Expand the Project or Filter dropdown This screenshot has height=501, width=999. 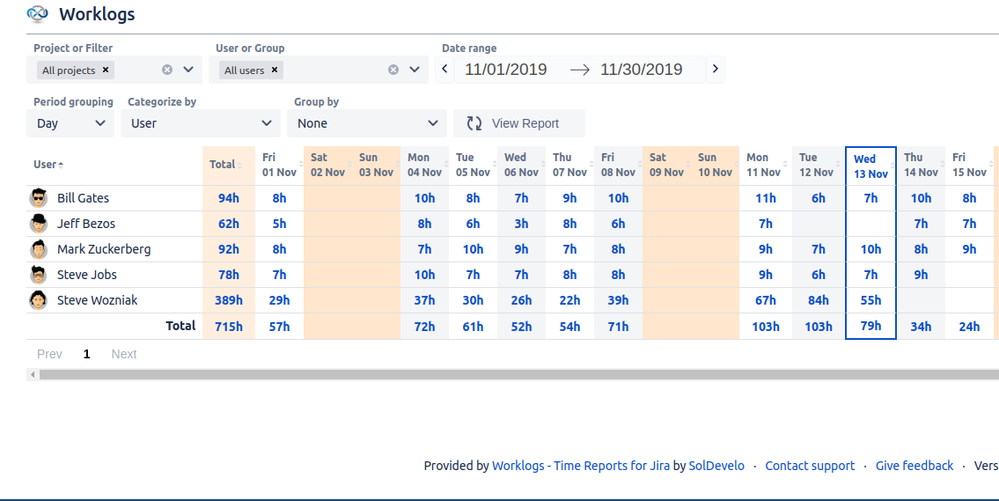click(x=189, y=69)
